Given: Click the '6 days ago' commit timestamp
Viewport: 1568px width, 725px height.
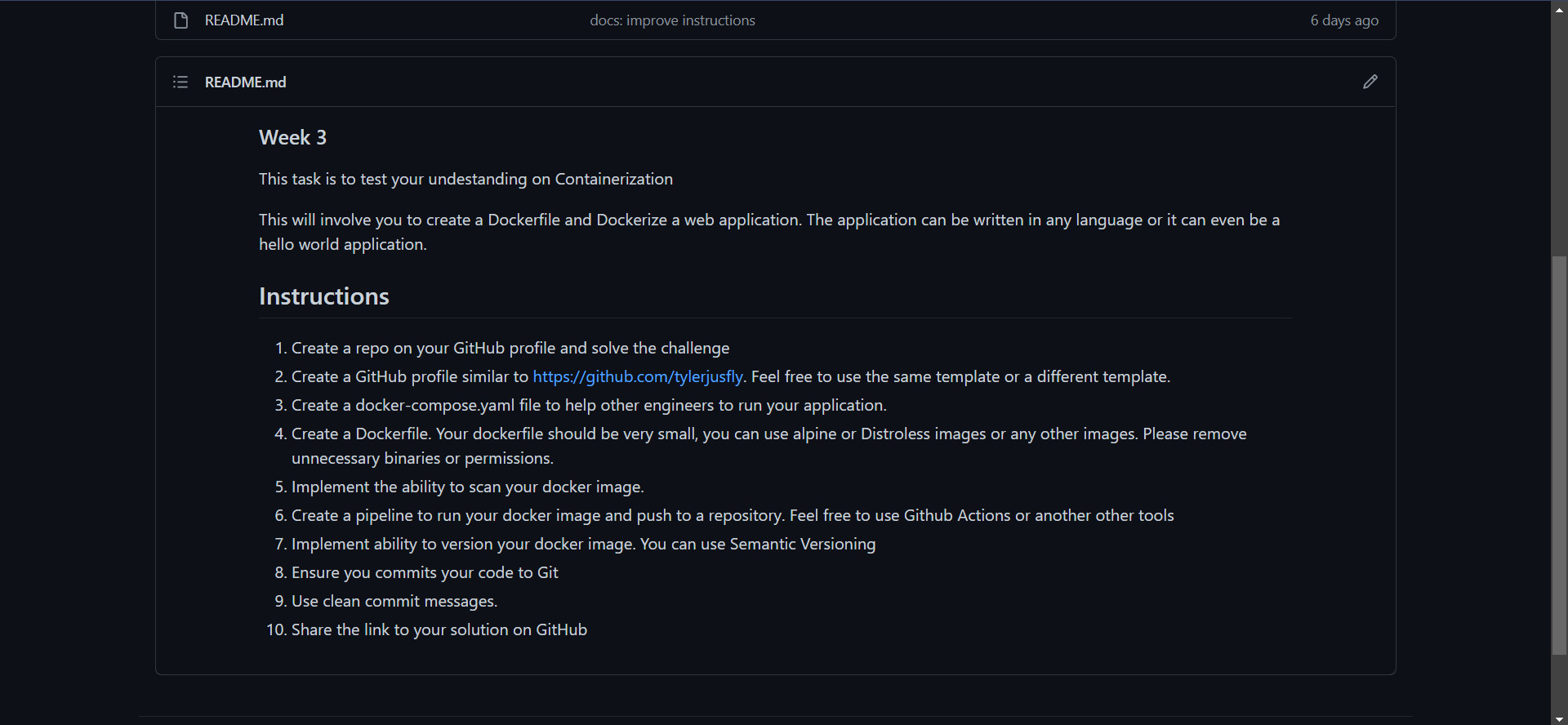Looking at the screenshot, I should coord(1344,20).
